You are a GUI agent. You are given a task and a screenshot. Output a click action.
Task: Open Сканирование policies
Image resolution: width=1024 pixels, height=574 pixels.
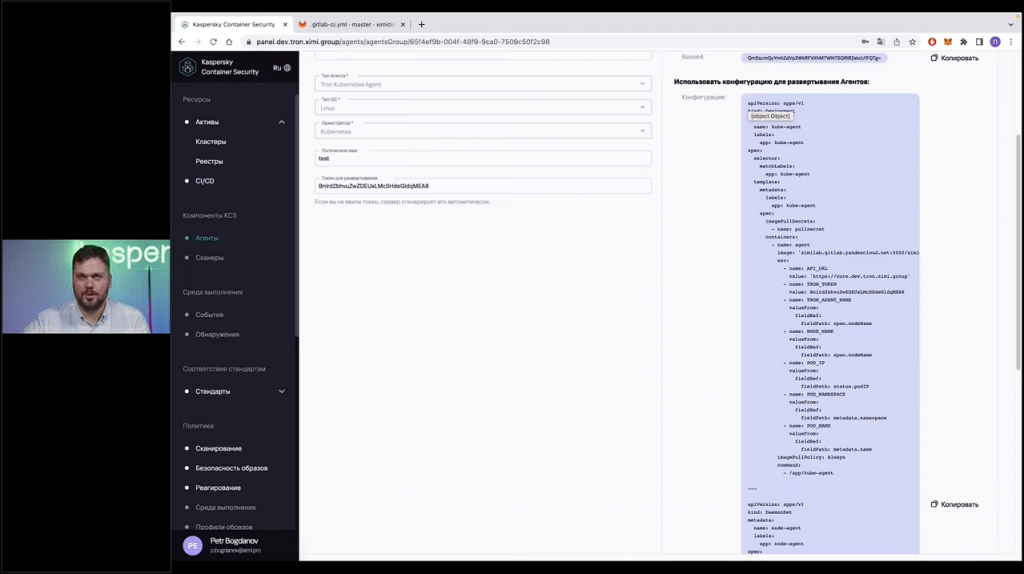tap(218, 449)
